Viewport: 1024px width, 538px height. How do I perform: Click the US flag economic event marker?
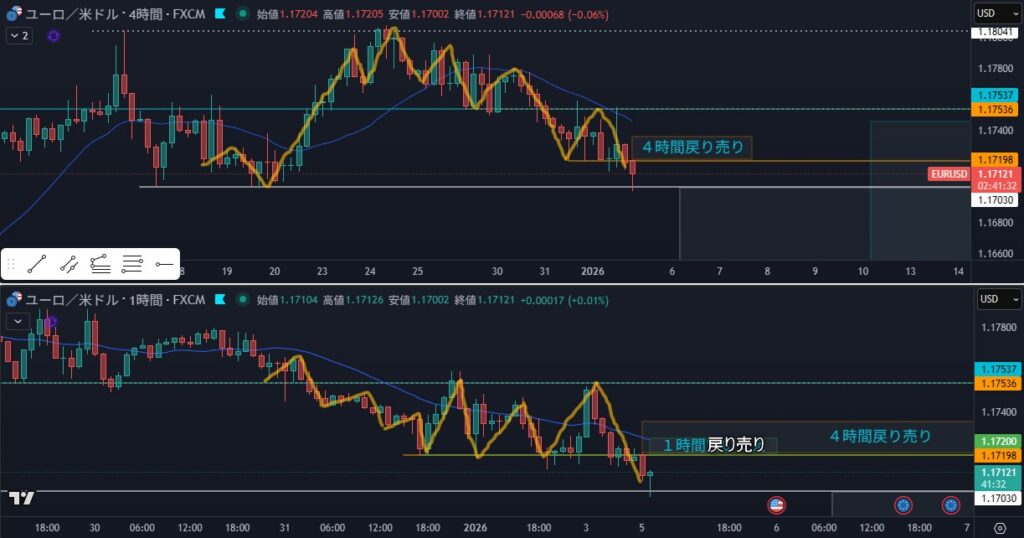775,505
